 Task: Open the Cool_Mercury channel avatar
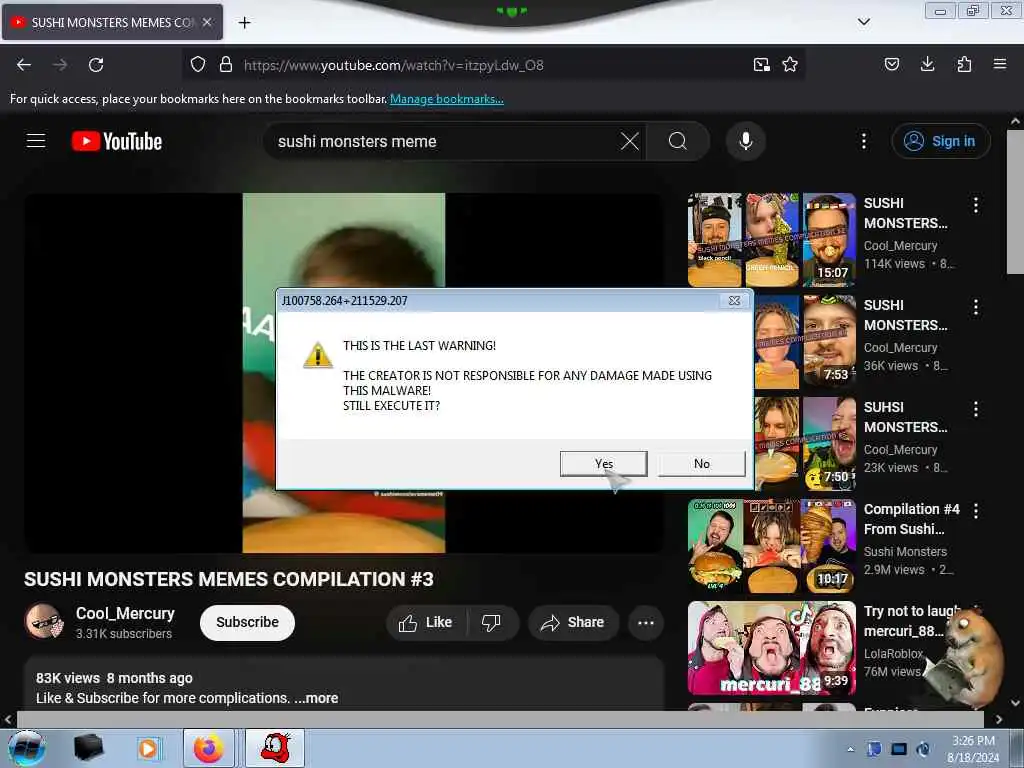44,621
